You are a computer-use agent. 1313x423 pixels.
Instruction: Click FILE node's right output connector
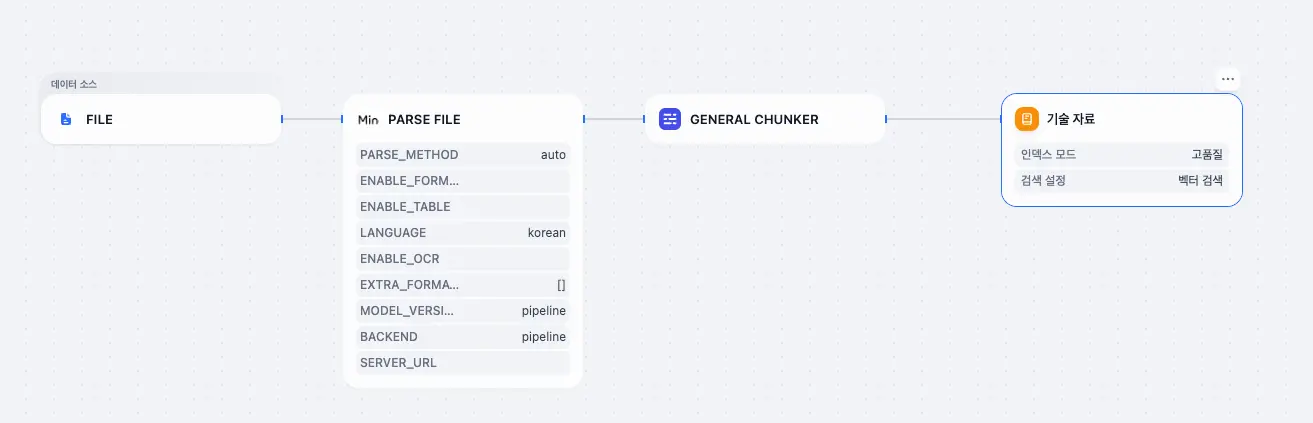tap(282, 119)
